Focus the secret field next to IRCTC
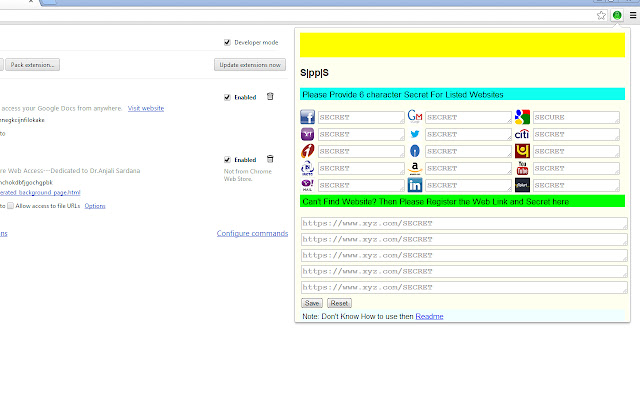Viewport: 640px width, 400px height. [361, 168]
